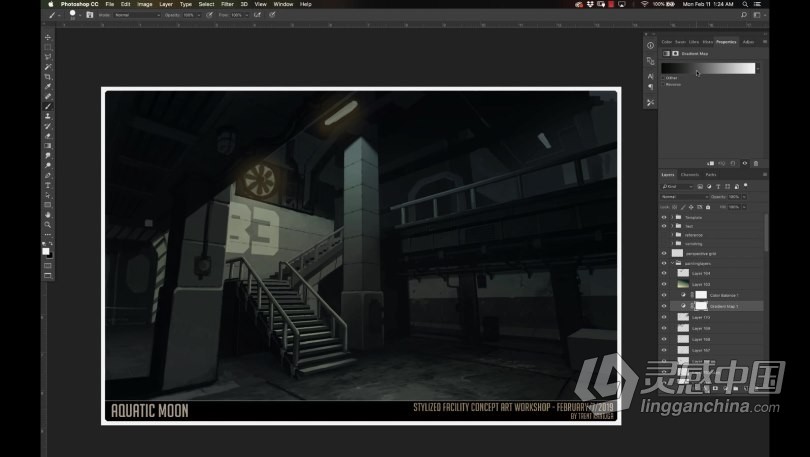The image size is (810, 457).
Task: Toggle the Reverse checkbox
Action: [x=664, y=84]
